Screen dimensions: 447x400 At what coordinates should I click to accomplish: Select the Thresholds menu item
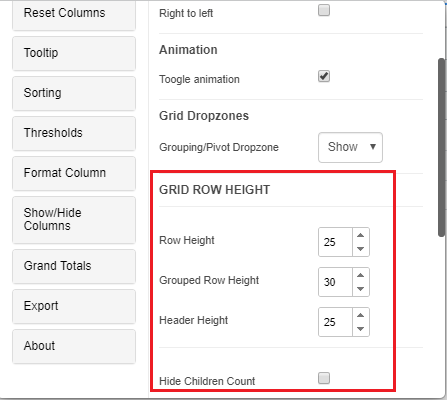pos(74,133)
